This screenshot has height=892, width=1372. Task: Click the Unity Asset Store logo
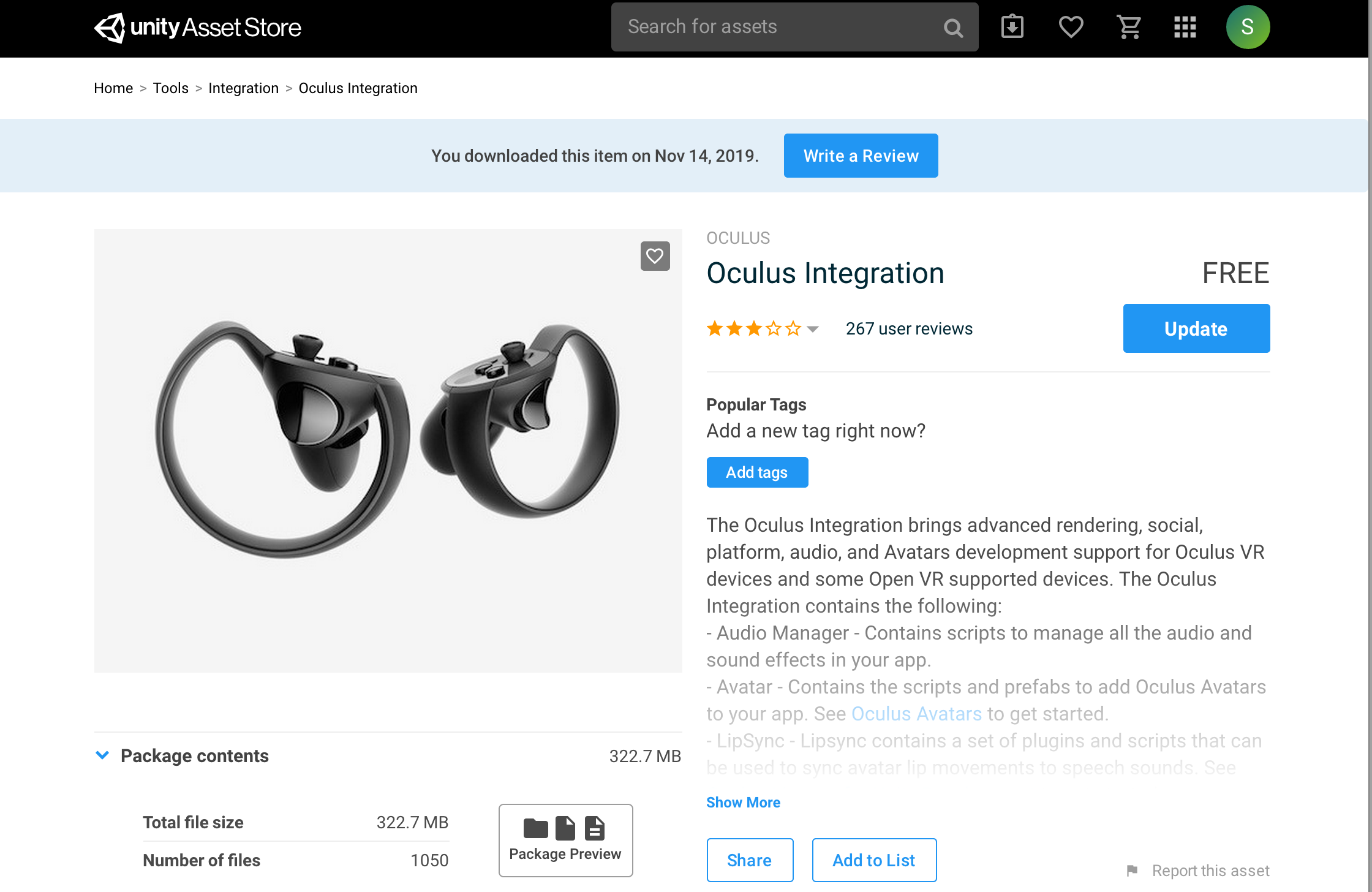coord(197,28)
